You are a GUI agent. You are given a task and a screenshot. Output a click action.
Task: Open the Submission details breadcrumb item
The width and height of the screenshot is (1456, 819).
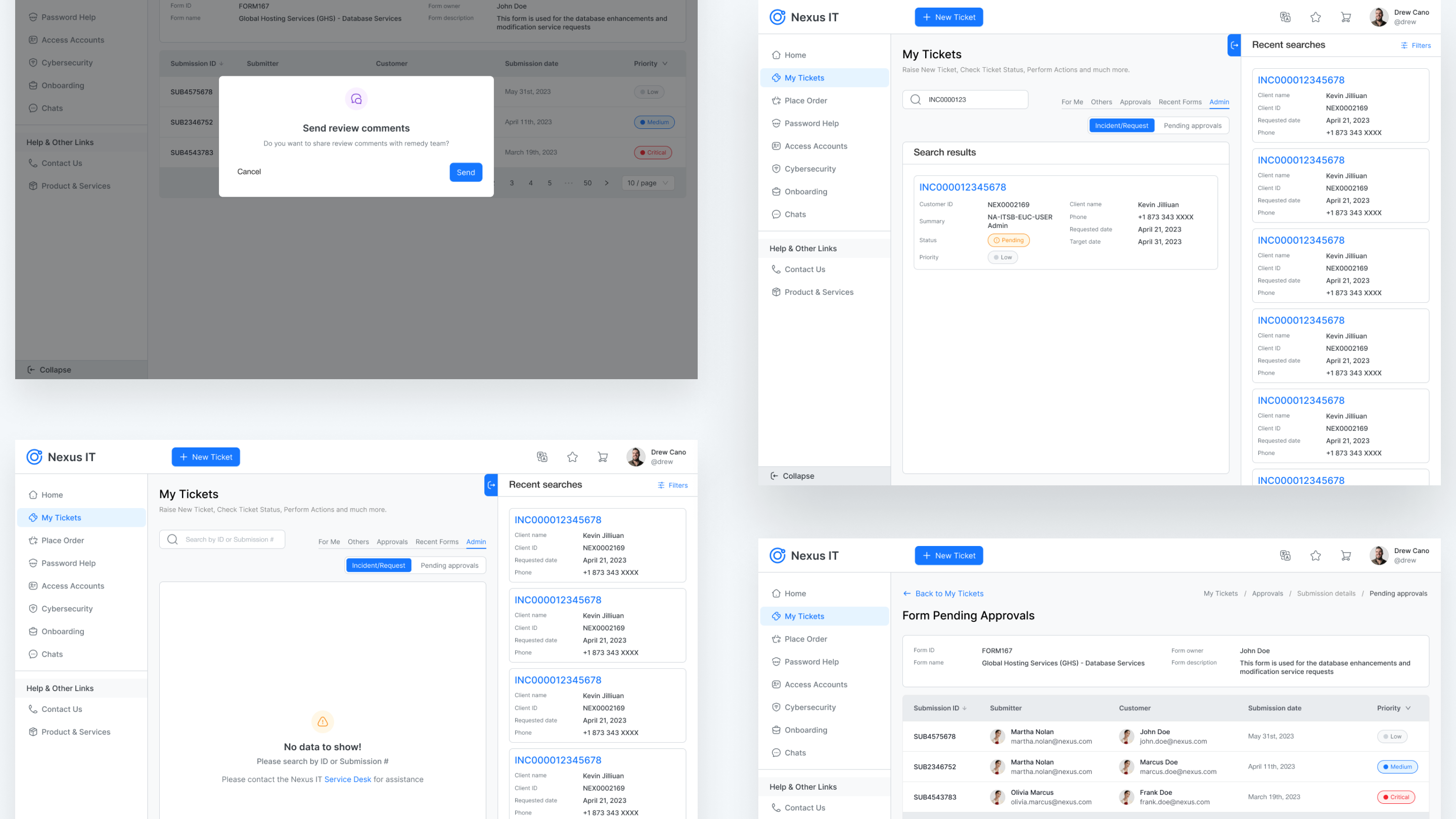(x=1326, y=594)
